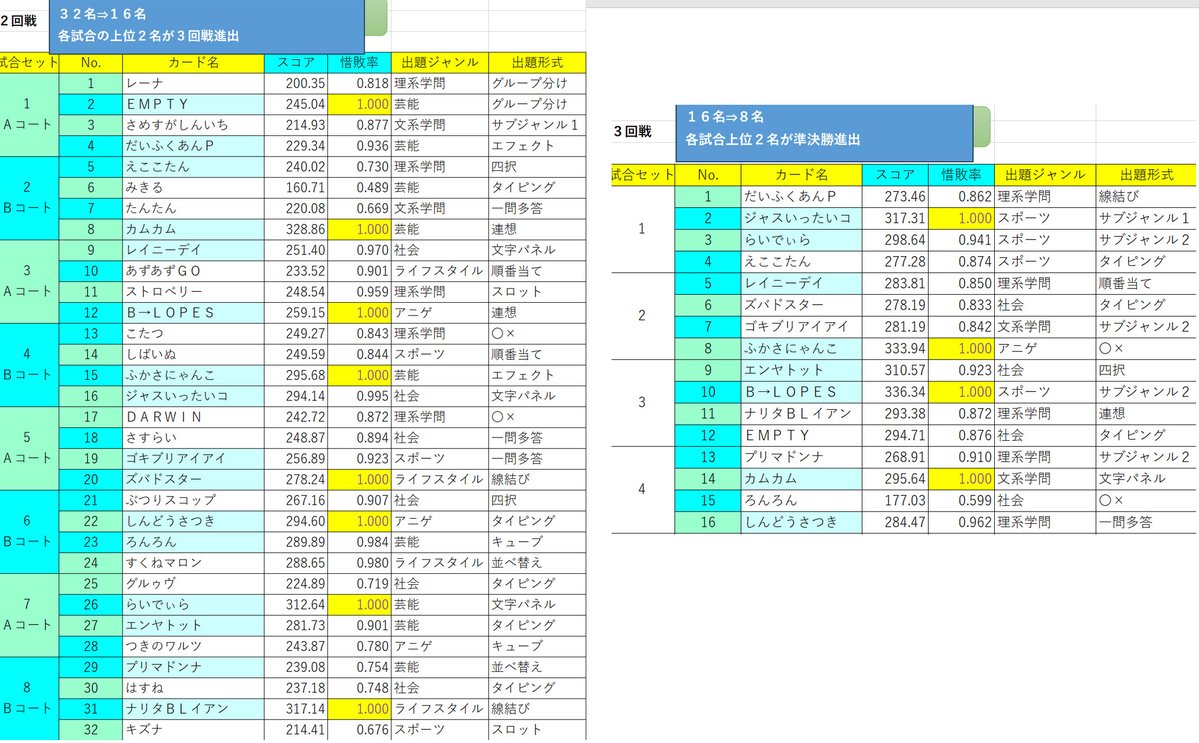Viewport: 1199px width, 743px height.
Task: Select the 'グルゥヴ' name cell
Action: pyautogui.click(x=193, y=583)
